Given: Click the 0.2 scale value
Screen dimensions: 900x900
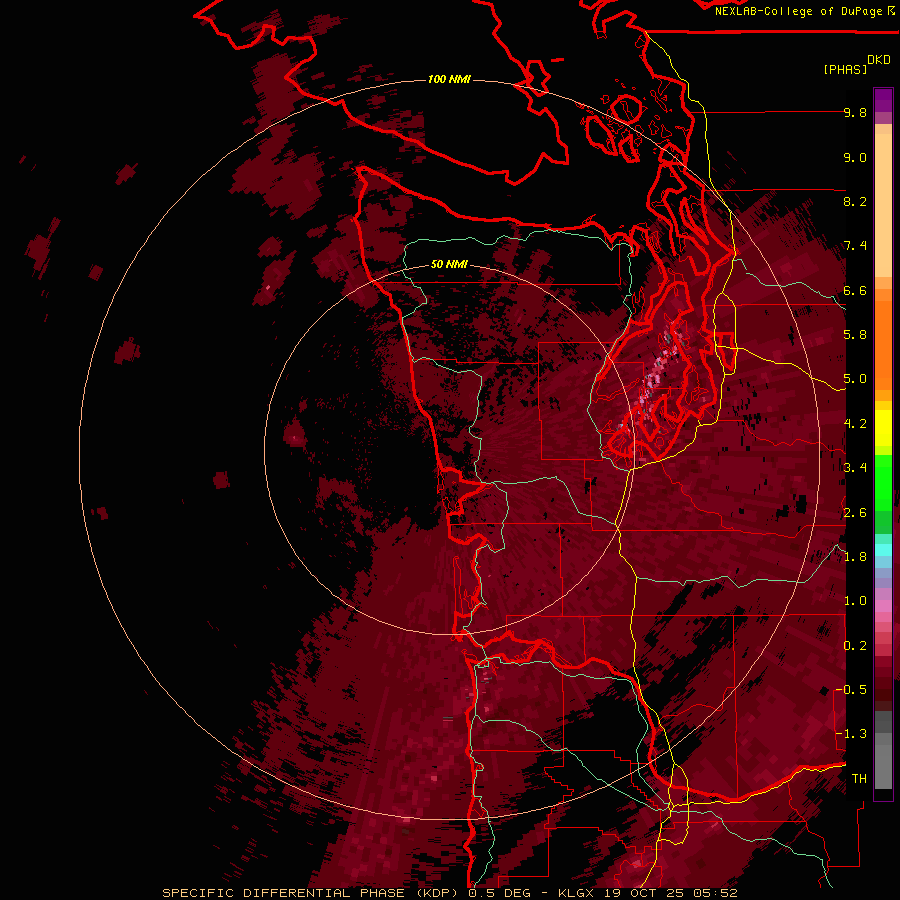Looking at the screenshot, I should click(855, 646).
